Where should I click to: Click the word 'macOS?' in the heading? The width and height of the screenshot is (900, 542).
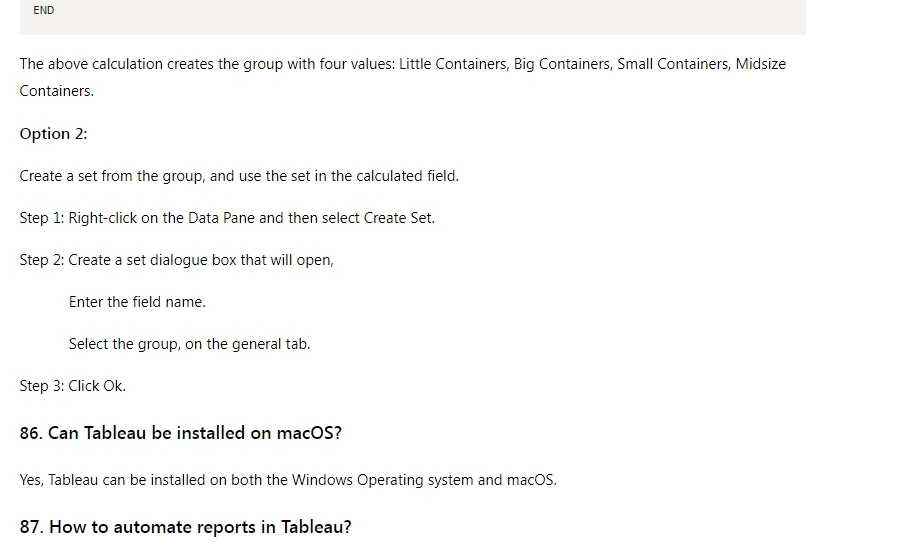309,433
